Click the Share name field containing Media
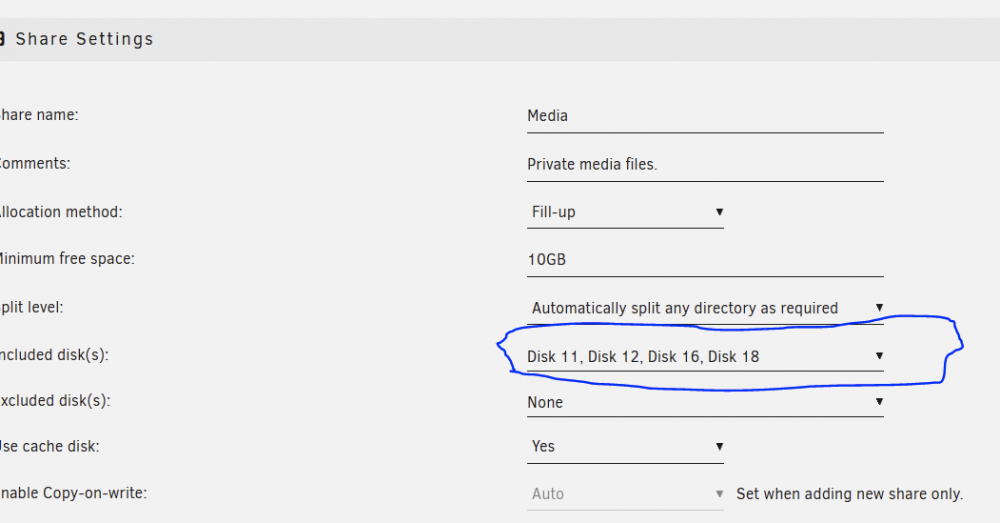The width and height of the screenshot is (1000, 523). click(705, 116)
